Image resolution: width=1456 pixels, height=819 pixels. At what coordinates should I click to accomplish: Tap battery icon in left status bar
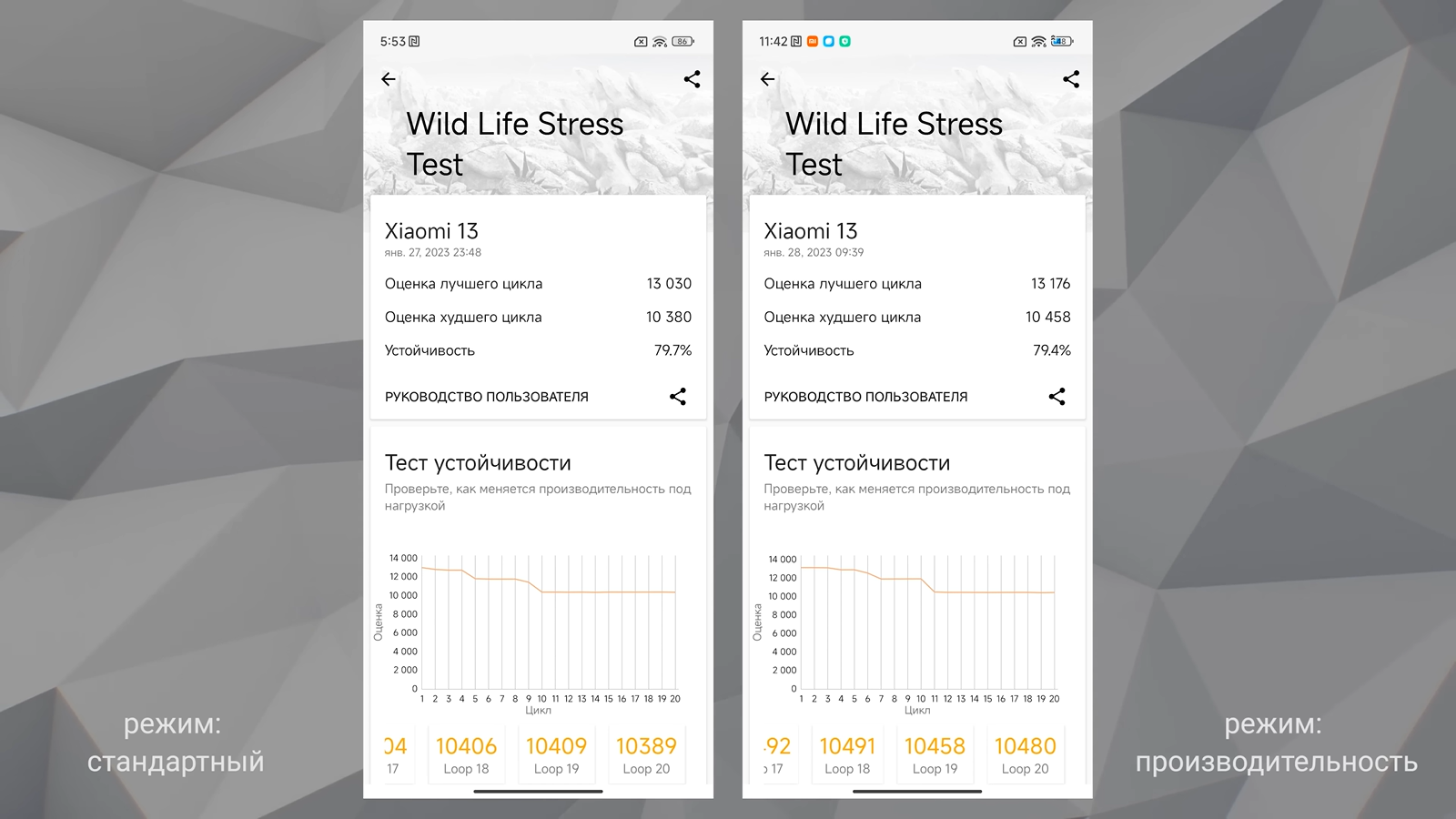(682, 42)
